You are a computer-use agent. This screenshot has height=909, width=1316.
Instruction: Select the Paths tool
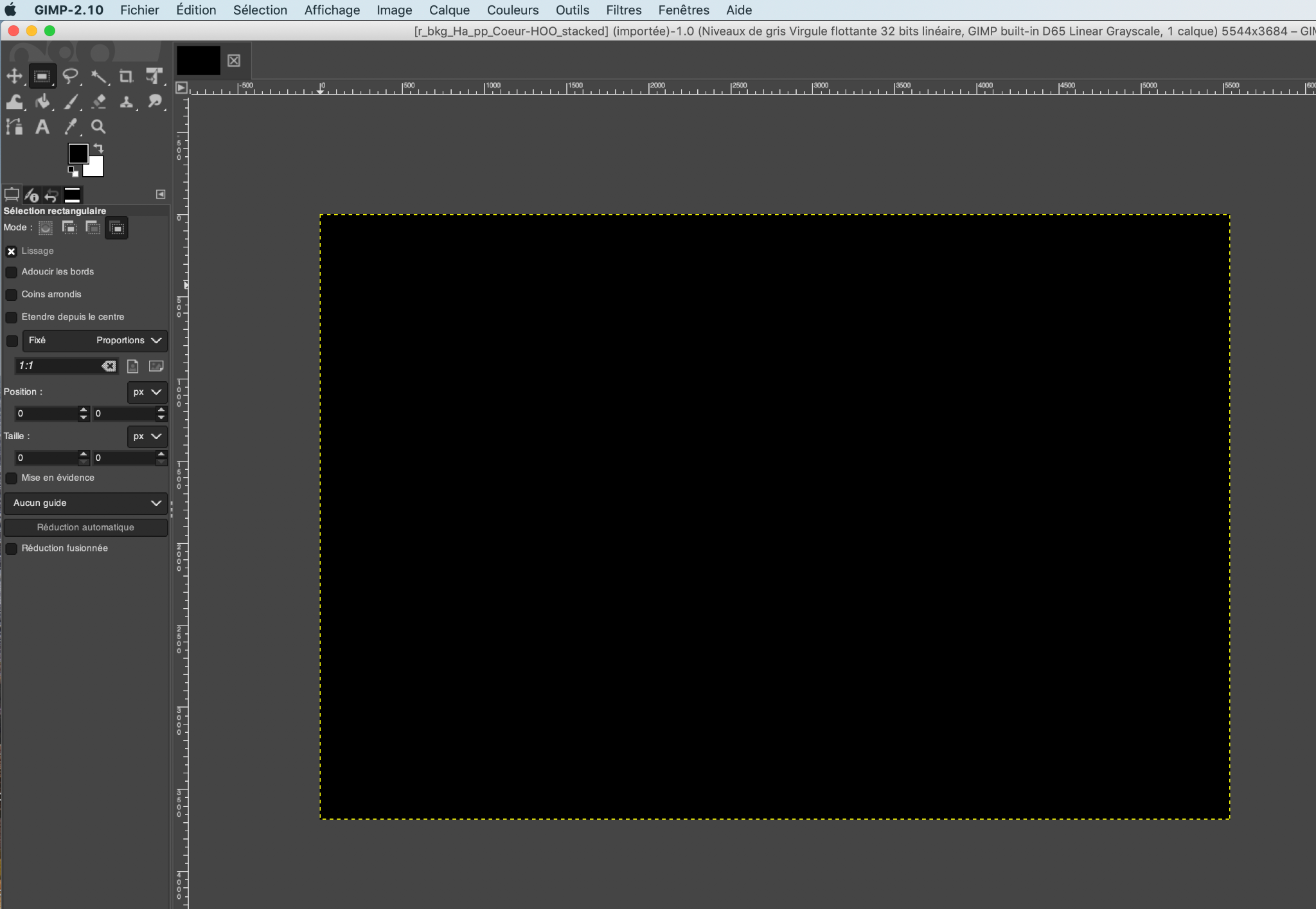point(14,127)
